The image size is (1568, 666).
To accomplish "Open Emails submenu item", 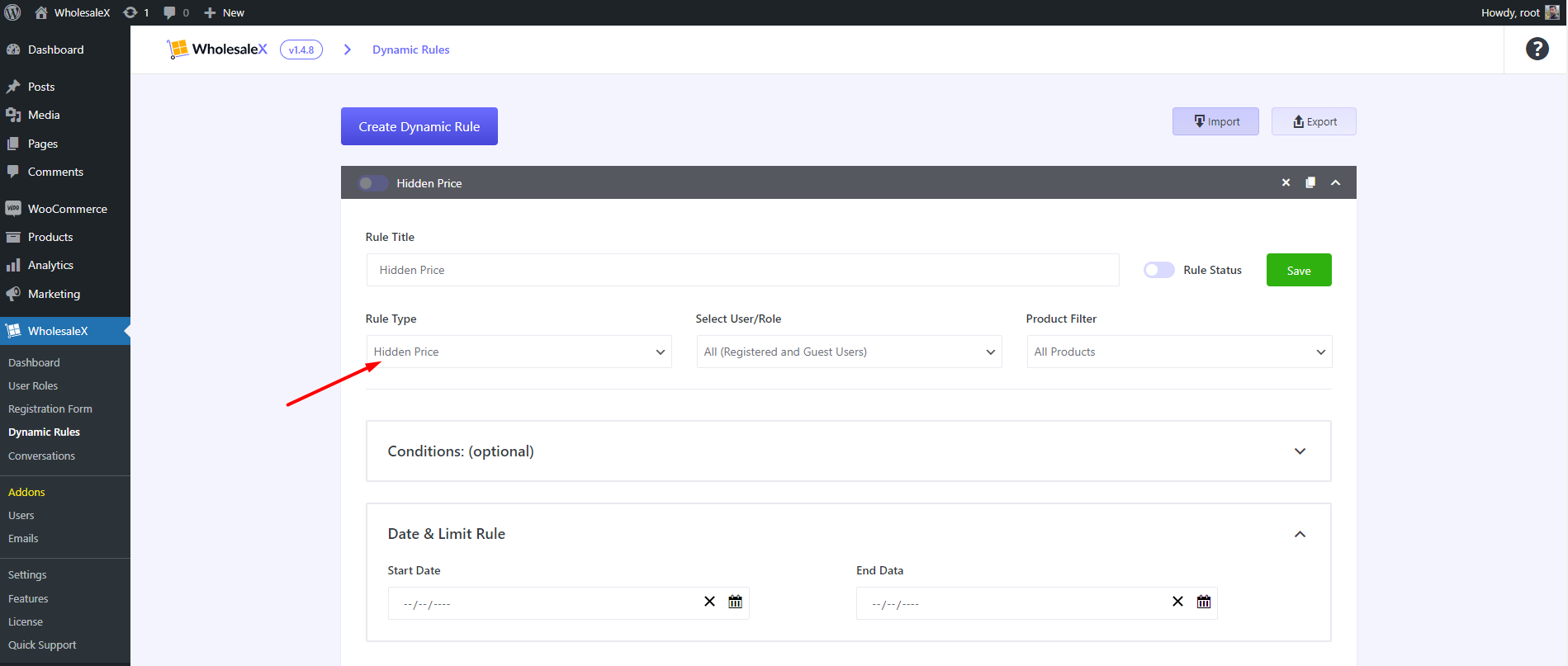I will point(23,538).
